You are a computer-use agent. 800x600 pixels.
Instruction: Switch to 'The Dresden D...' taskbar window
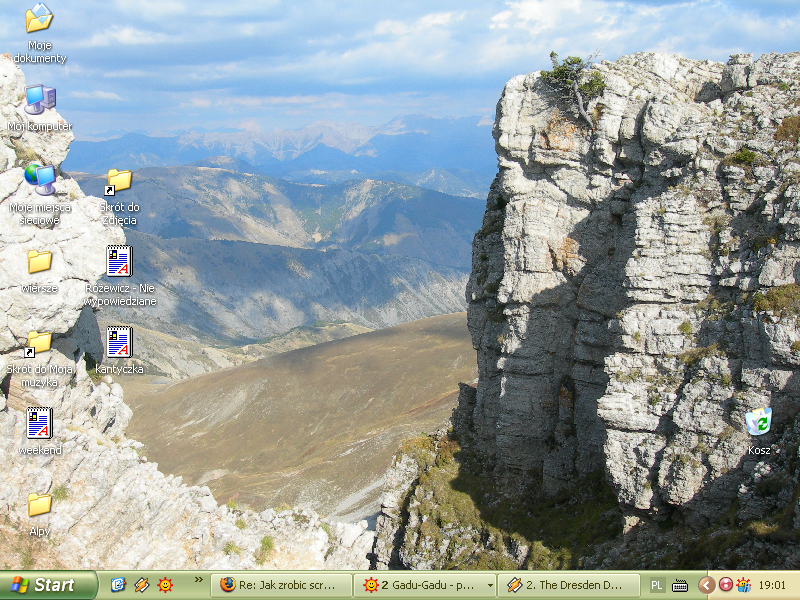coord(568,585)
